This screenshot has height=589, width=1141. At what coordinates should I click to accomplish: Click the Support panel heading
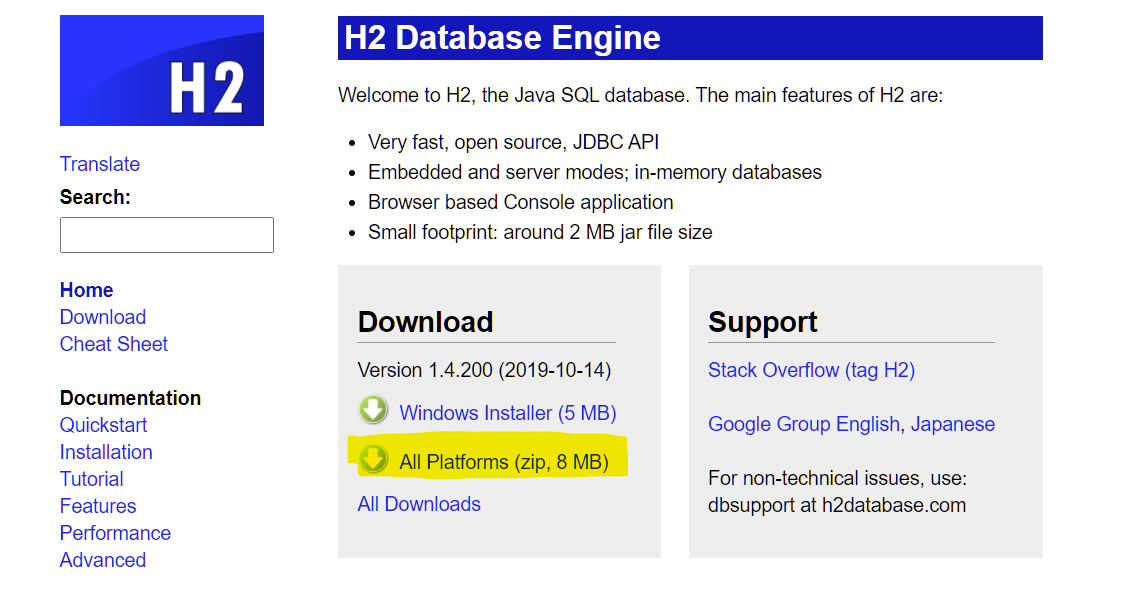coord(763,322)
